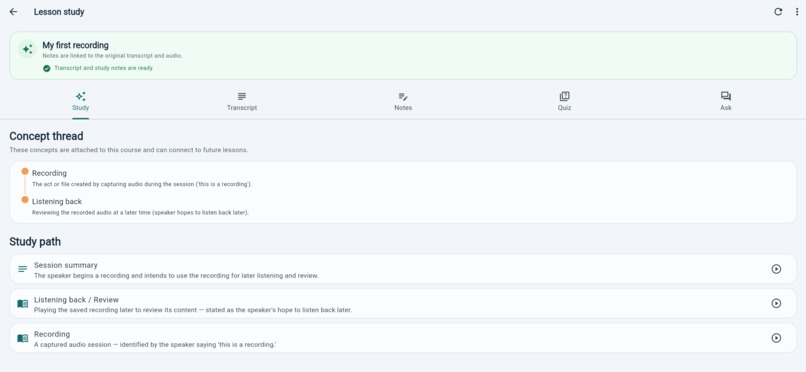Select the orange dot beside Recording concept
Image resolution: width=806 pixels, height=372 pixels.
click(x=25, y=171)
